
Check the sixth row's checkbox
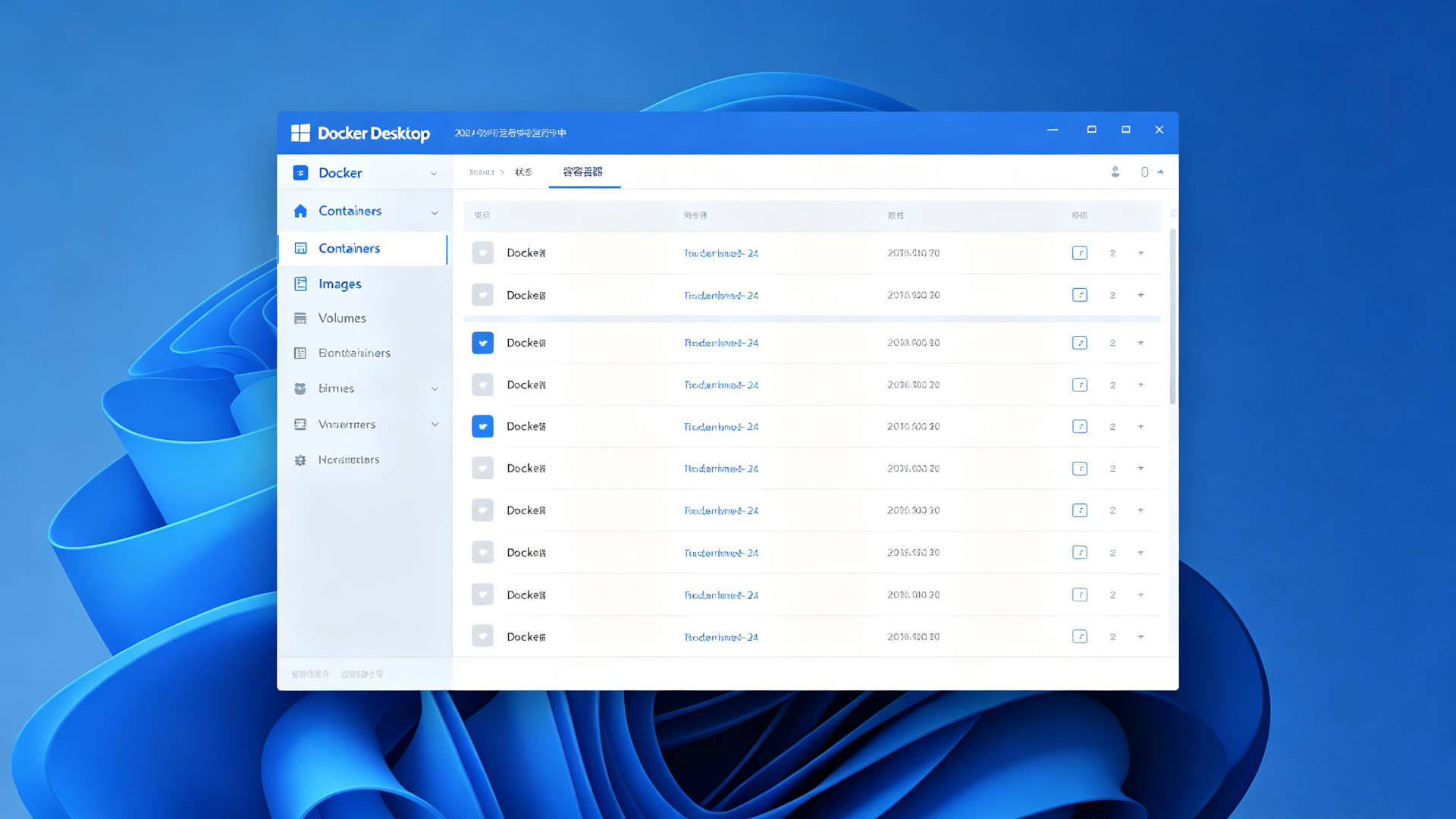coord(482,469)
